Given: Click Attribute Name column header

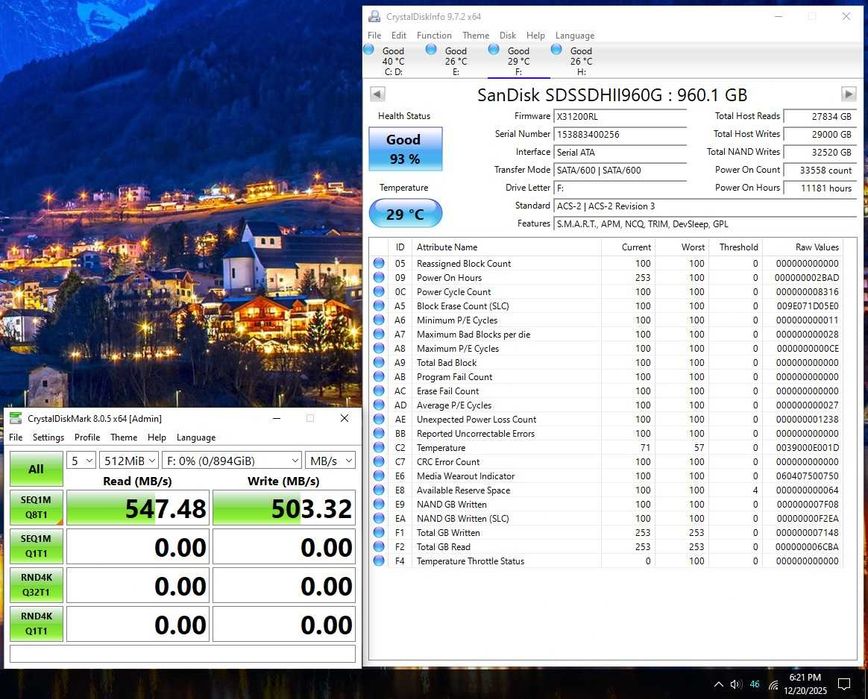Looking at the screenshot, I should [447, 247].
